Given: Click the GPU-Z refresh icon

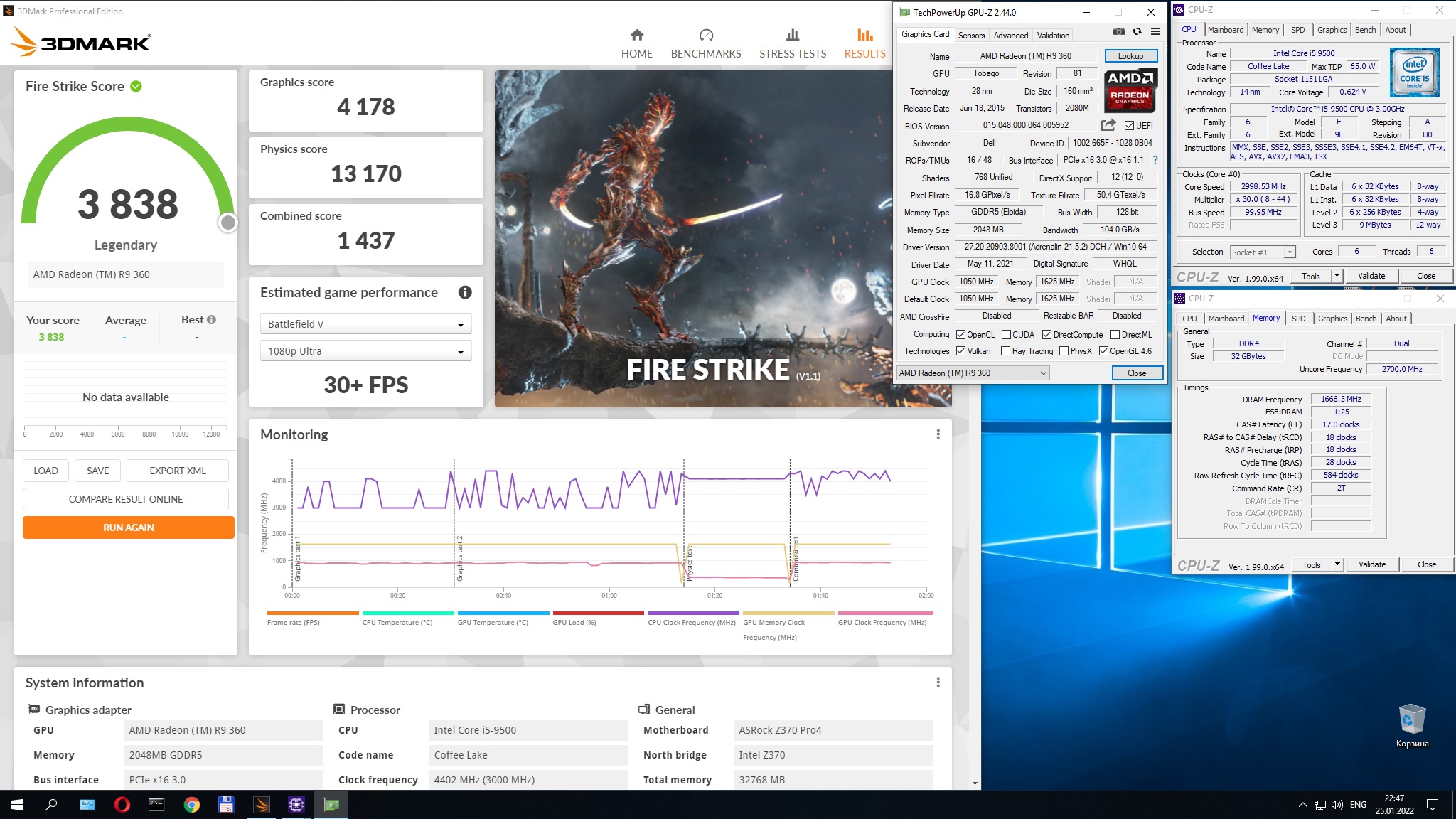Looking at the screenshot, I should pyautogui.click(x=1137, y=31).
